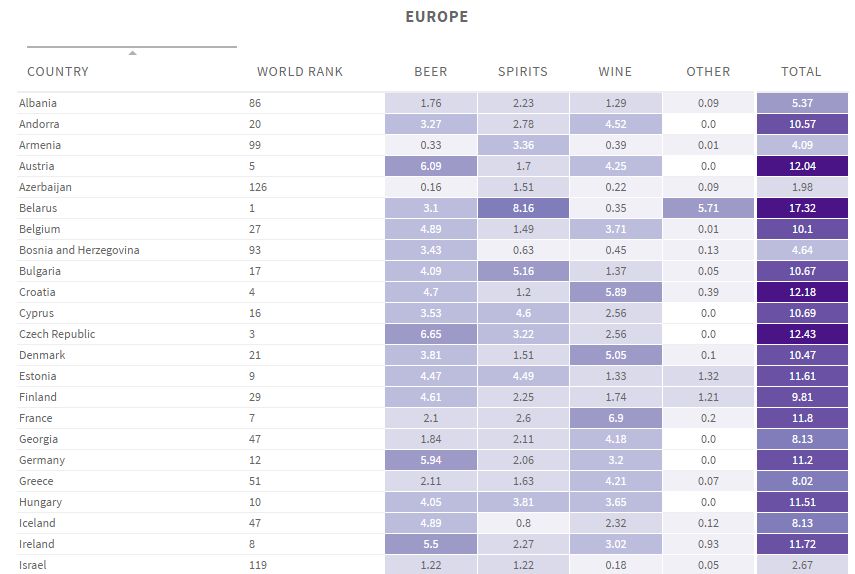
Task: Sort by the BEER column header
Action: [x=431, y=72]
